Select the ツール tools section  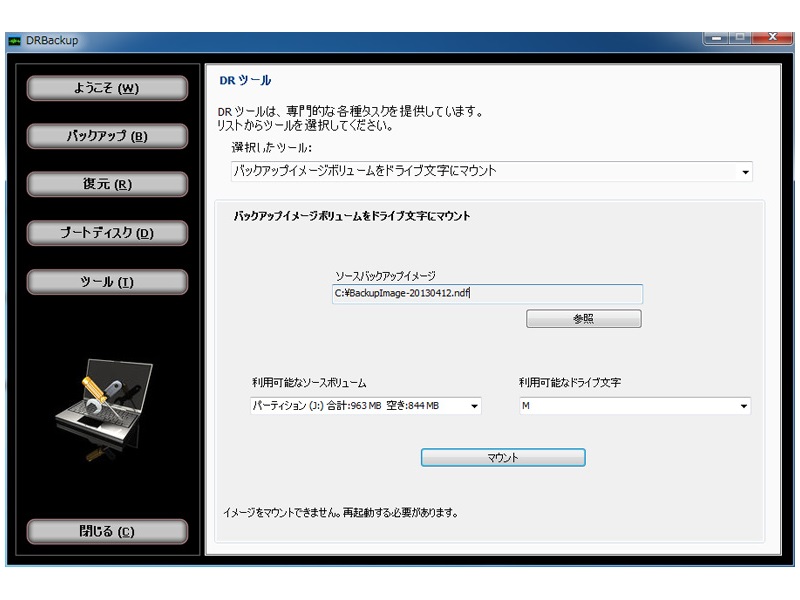[107, 281]
